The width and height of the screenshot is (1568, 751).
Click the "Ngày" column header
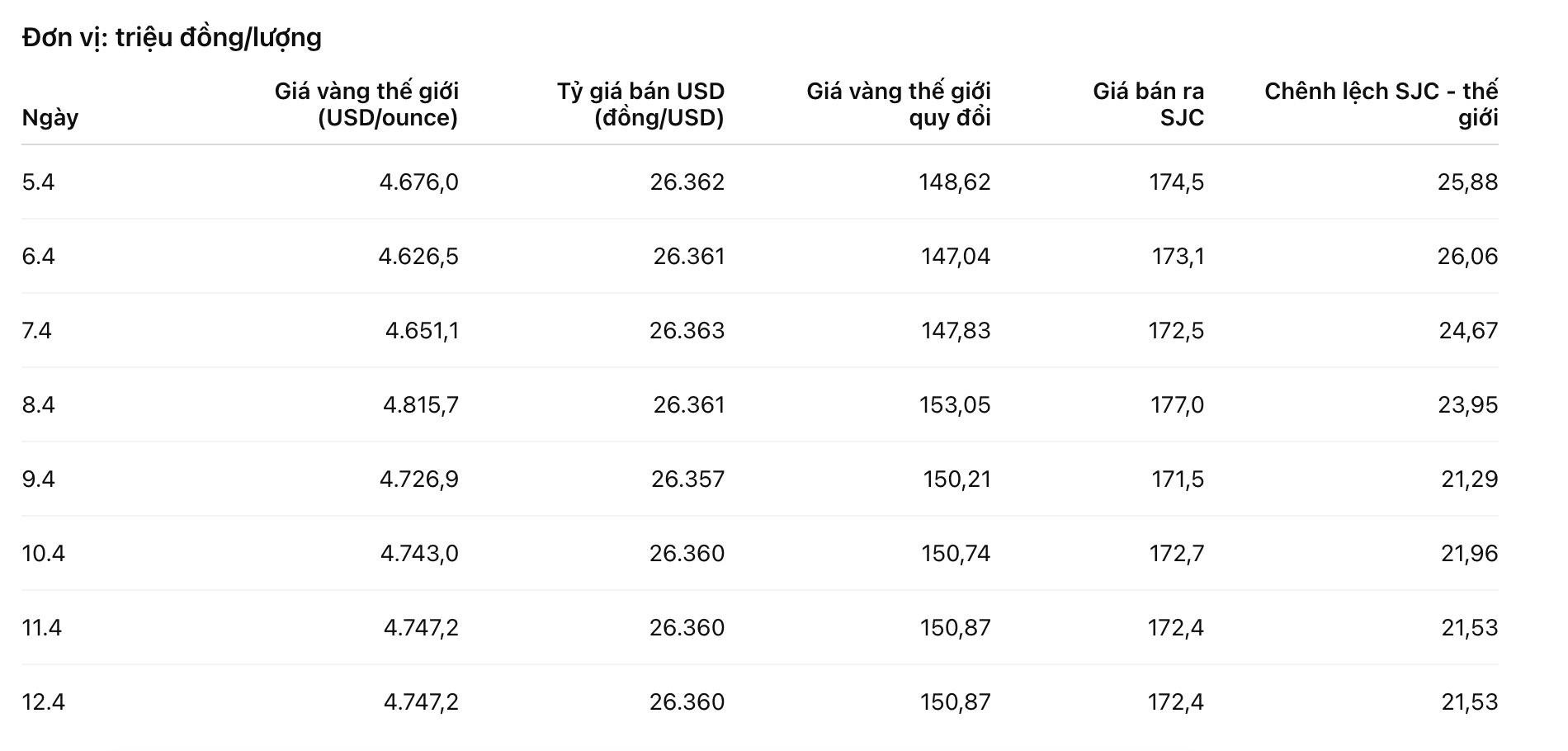pos(50,117)
